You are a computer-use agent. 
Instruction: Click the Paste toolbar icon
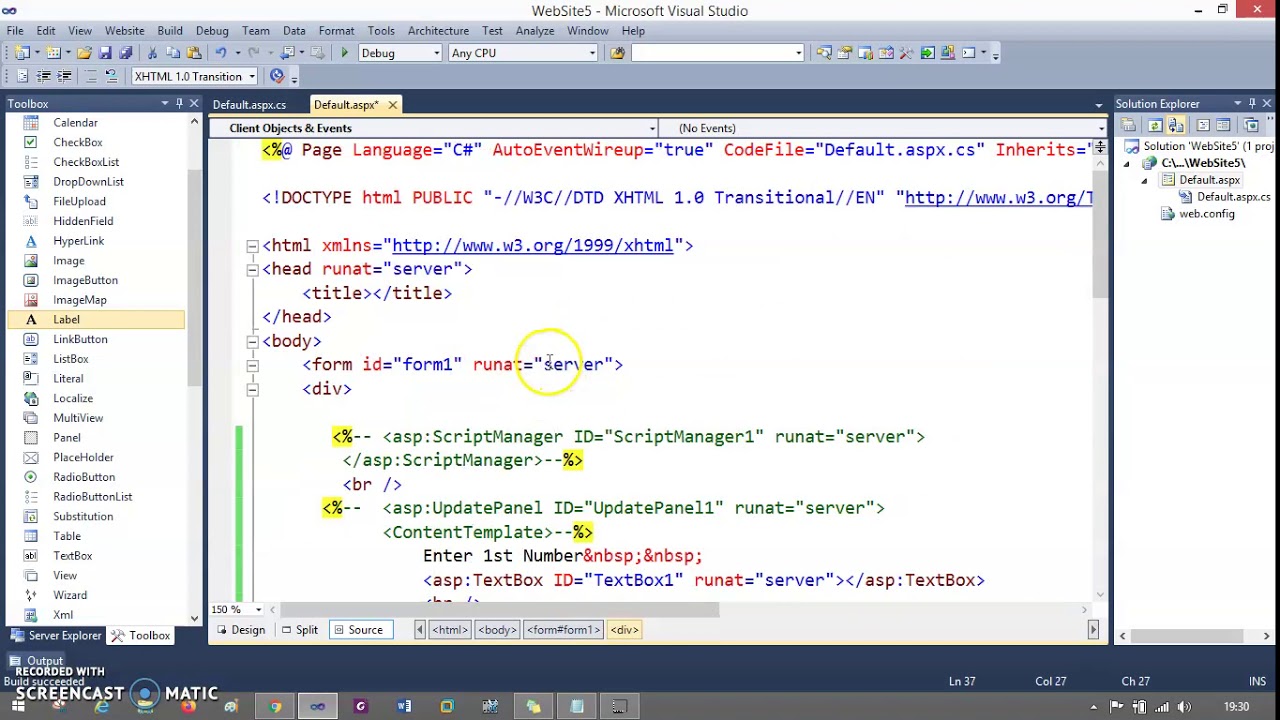pos(192,53)
